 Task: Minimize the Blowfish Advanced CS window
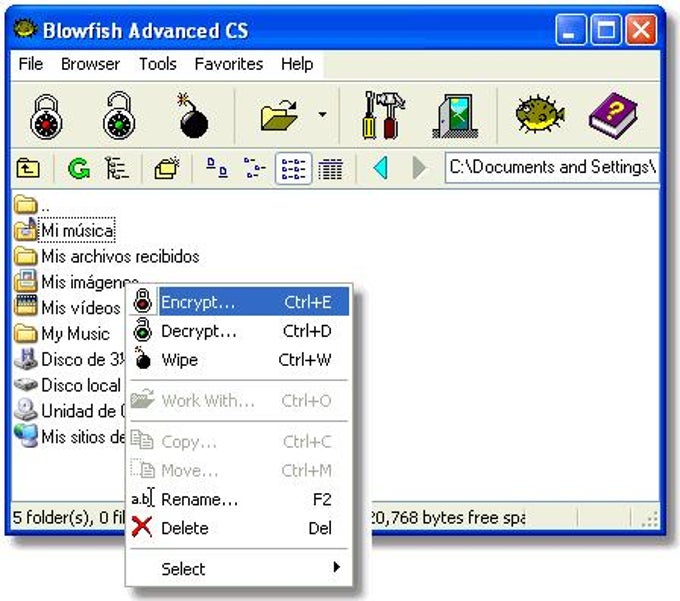tap(571, 29)
